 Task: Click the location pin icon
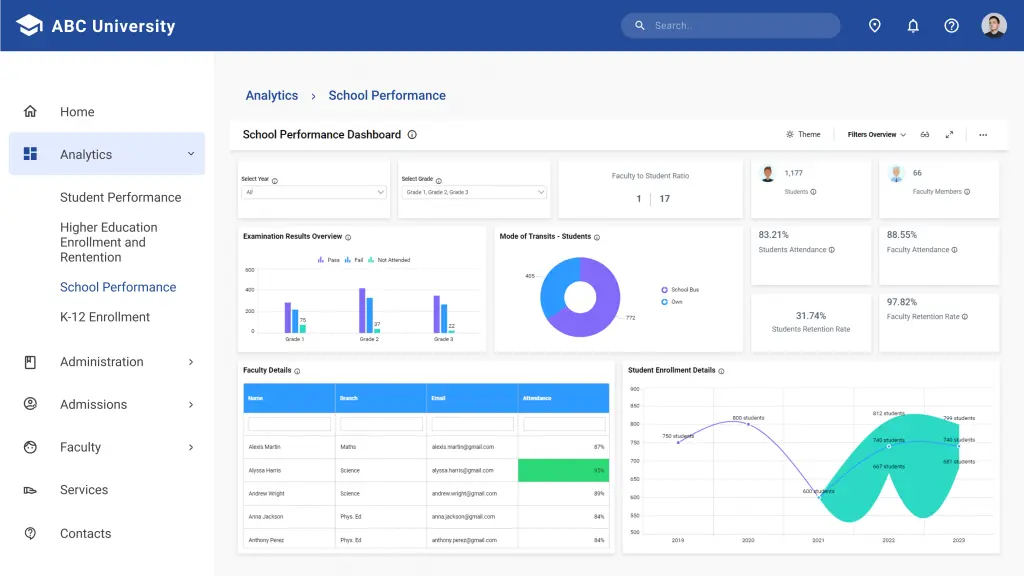875,25
